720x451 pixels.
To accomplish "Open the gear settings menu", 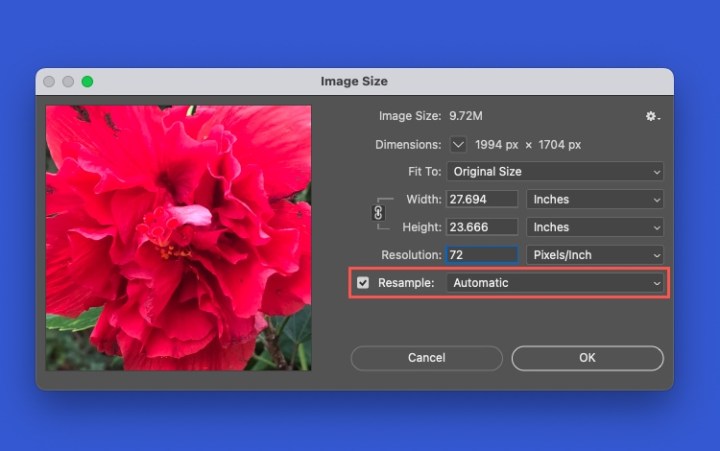I will [x=652, y=117].
